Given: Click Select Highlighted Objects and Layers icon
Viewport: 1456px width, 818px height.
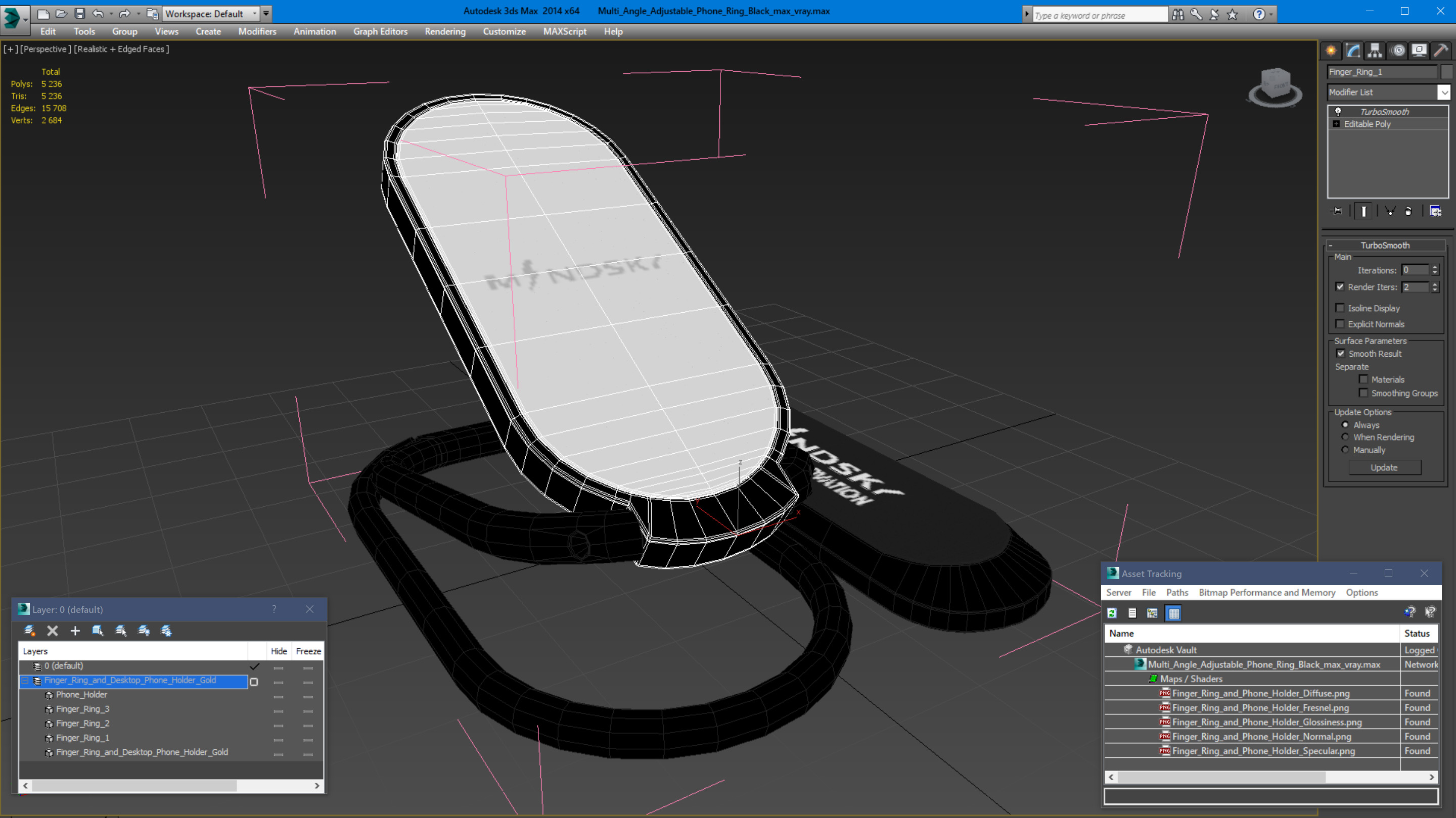Looking at the screenshot, I should pyautogui.click(x=98, y=631).
